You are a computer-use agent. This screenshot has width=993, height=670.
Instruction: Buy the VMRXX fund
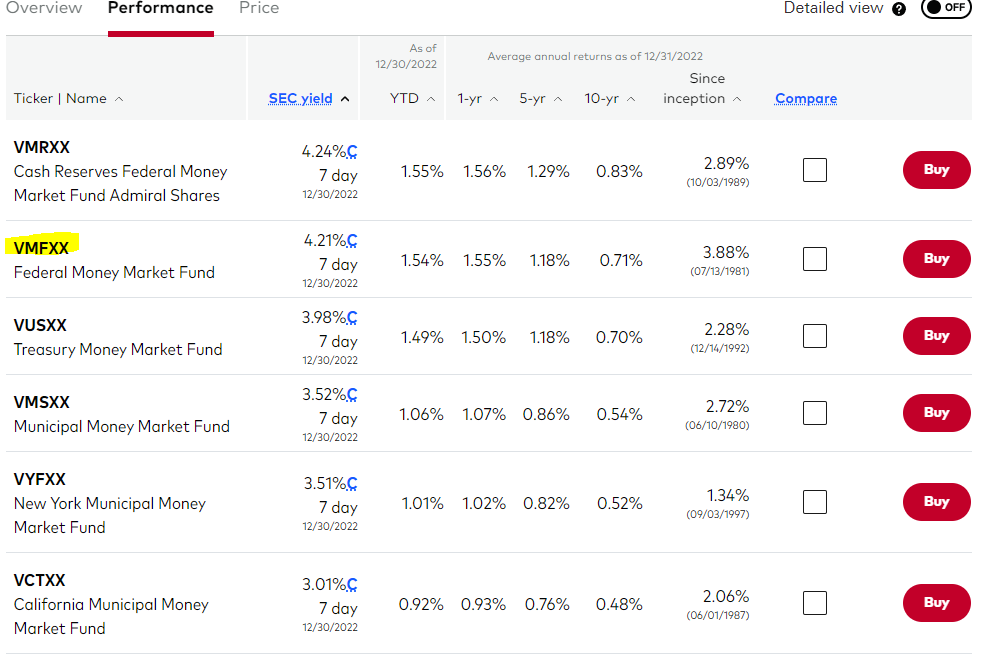(x=937, y=170)
